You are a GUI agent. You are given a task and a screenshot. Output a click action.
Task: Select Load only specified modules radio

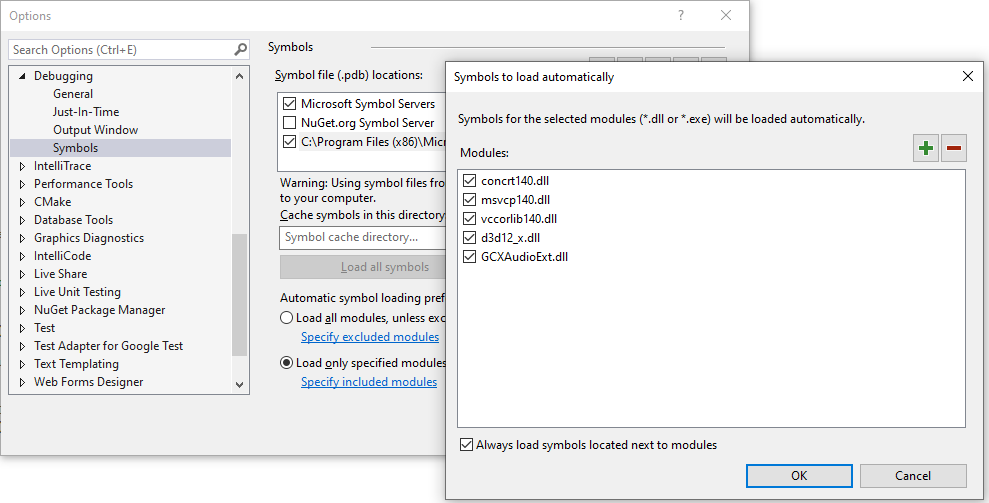click(x=286, y=363)
